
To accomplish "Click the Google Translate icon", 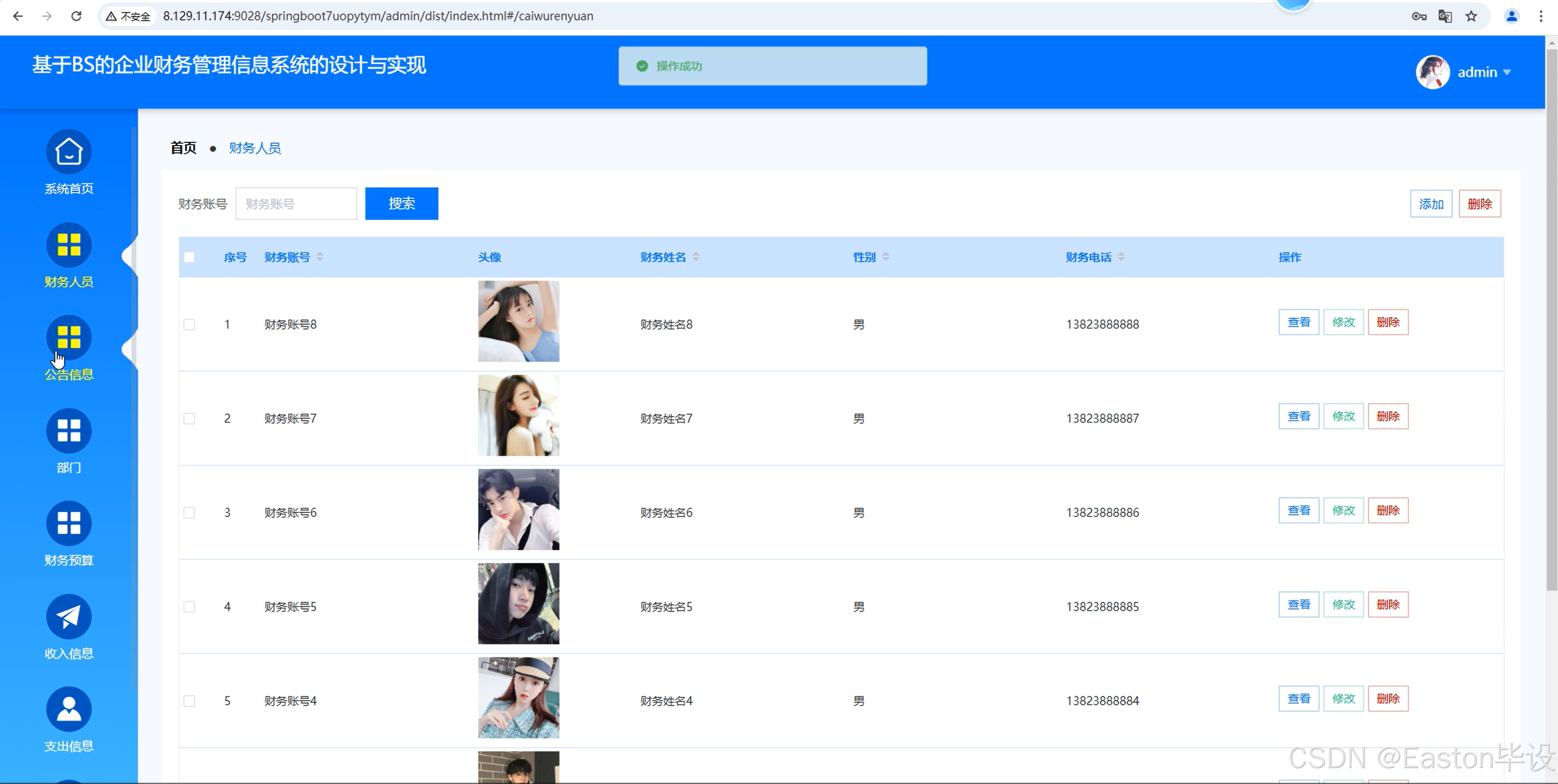I will pyautogui.click(x=1445, y=16).
